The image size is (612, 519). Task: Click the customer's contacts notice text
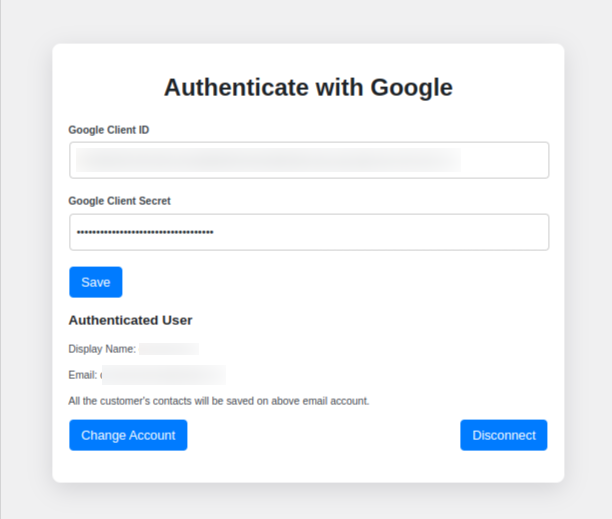tap(219, 401)
